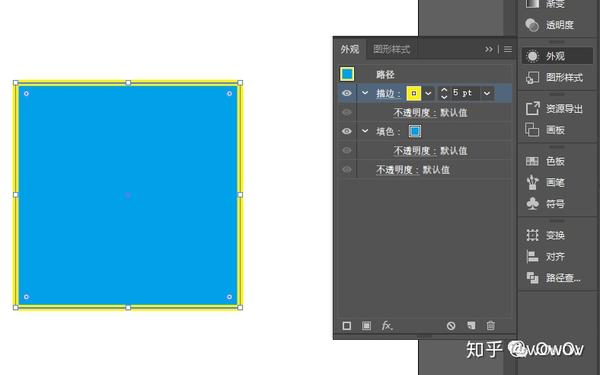This screenshot has width=600, height=375.
Task: Click the 路径 path row label
Action: [385, 75]
